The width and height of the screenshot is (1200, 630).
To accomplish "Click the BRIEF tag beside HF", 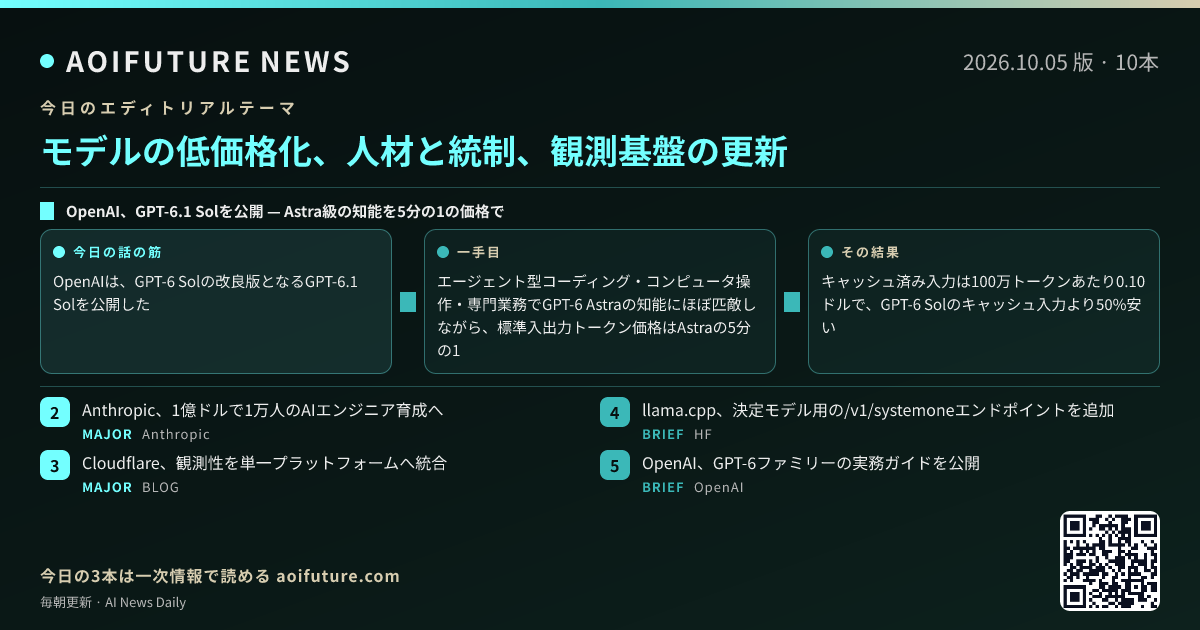I will 663,435.
